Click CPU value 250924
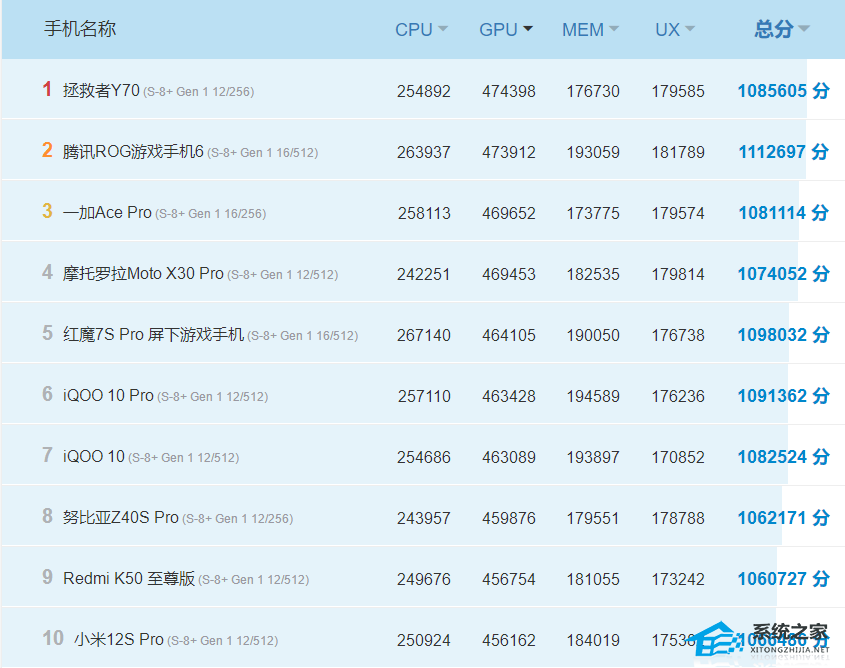The image size is (845, 668). point(424,639)
